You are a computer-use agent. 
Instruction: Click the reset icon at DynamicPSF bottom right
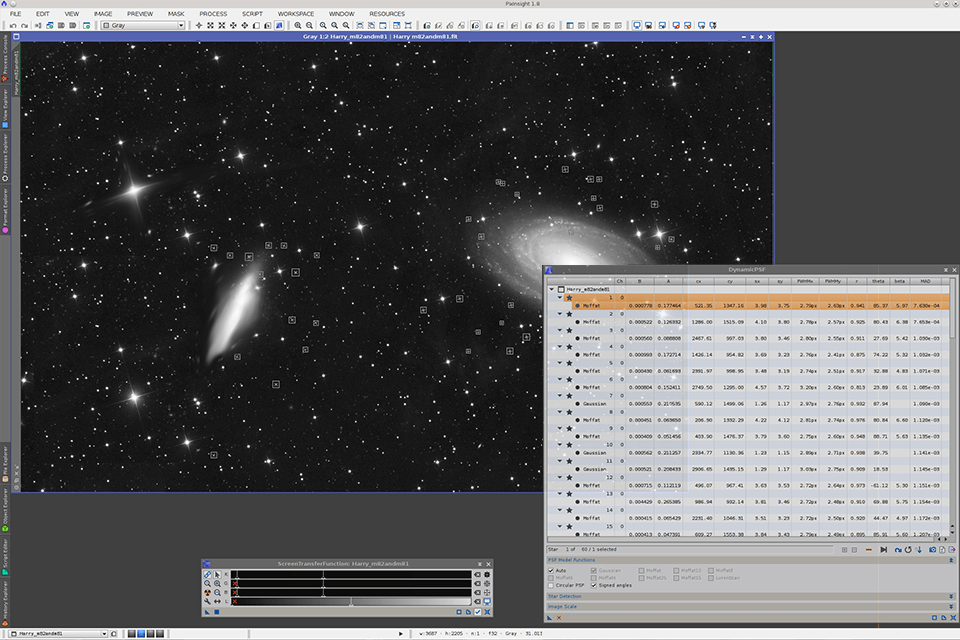953,618
